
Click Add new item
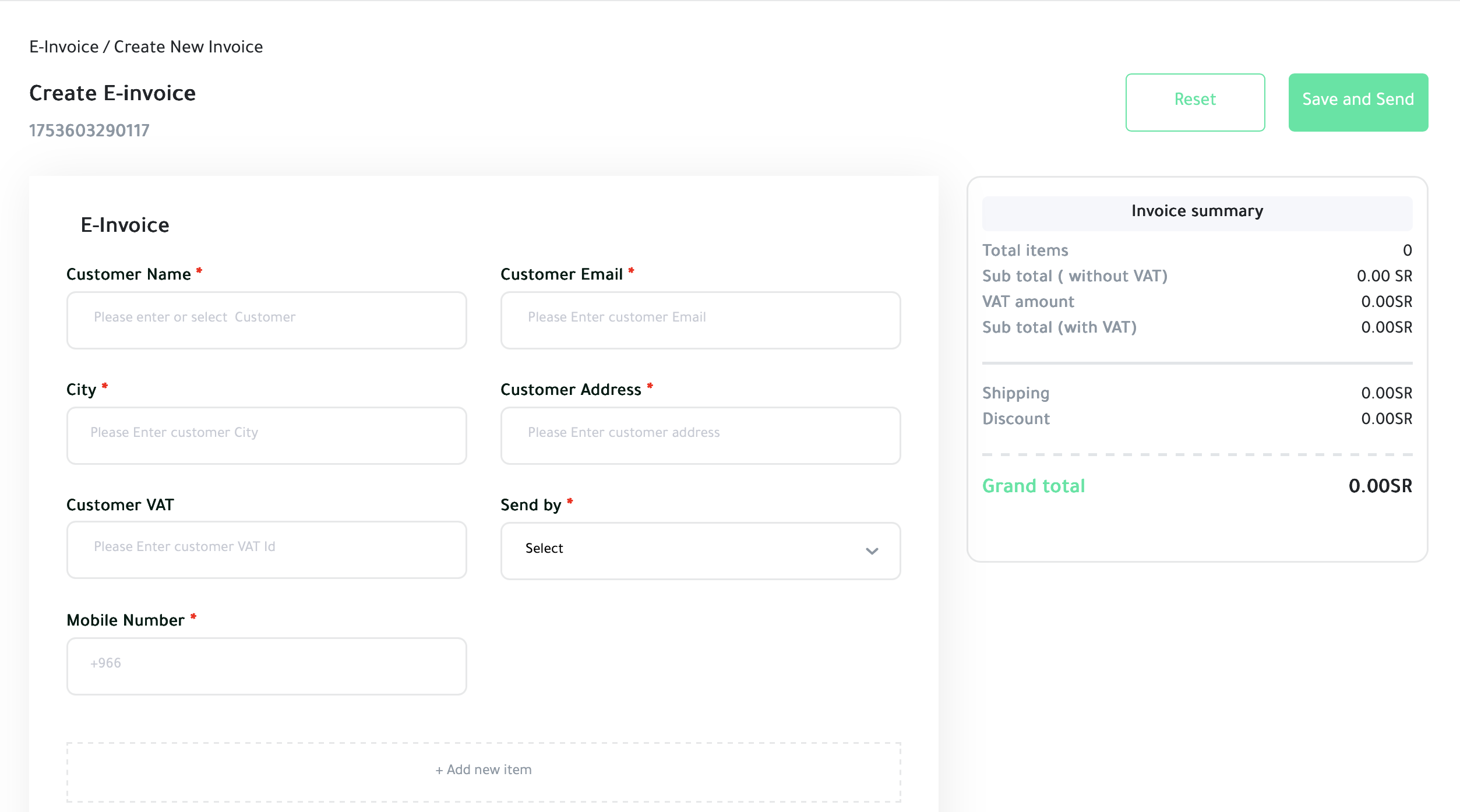click(484, 770)
